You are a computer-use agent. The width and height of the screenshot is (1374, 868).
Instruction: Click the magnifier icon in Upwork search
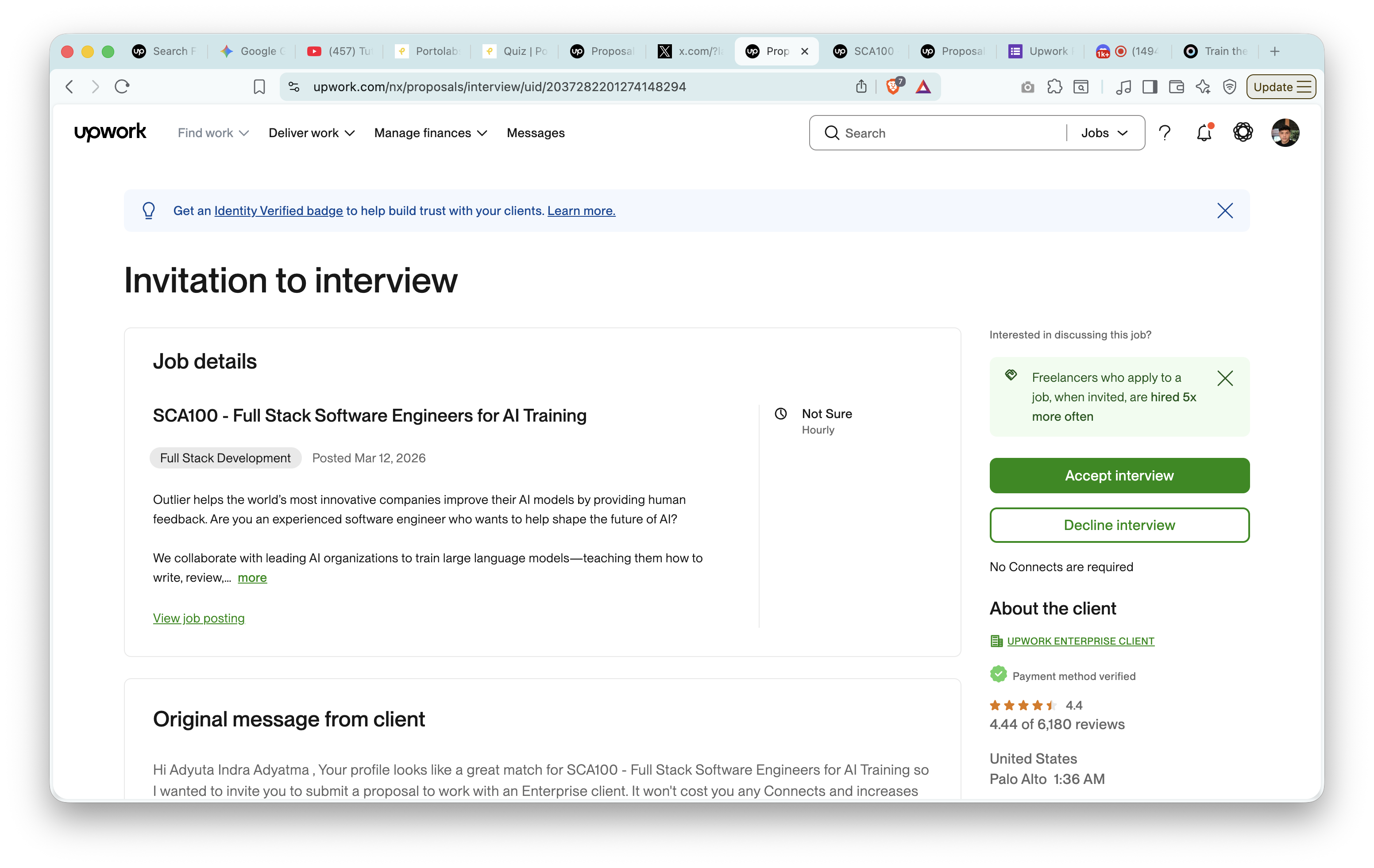832,133
